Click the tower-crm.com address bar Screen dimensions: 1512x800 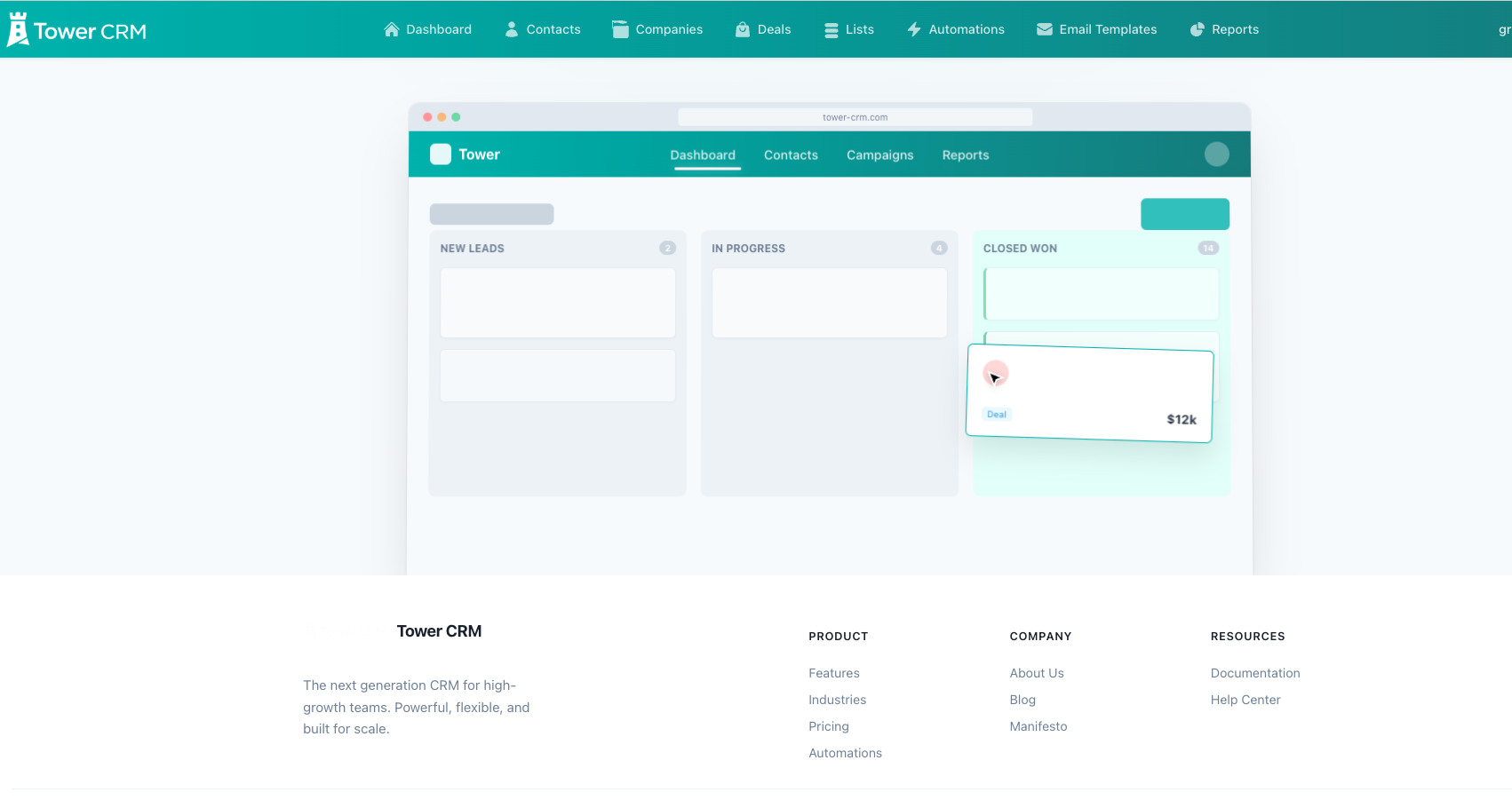[x=855, y=116]
